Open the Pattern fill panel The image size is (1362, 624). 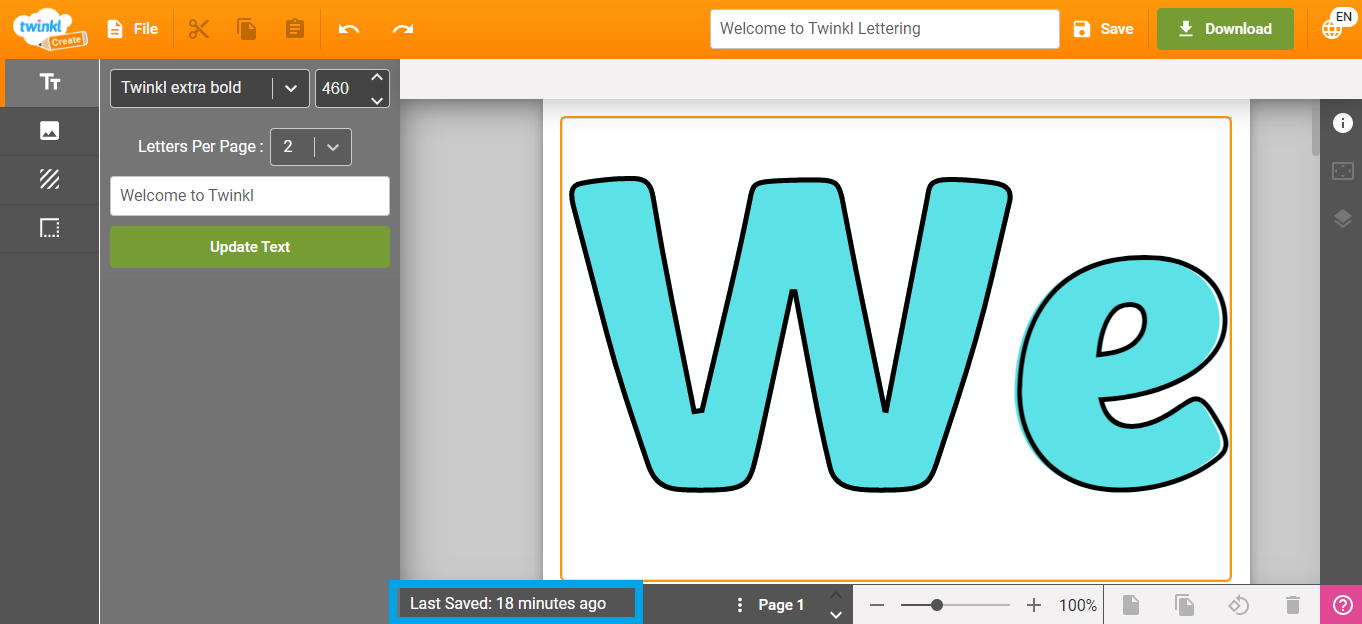pyautogui.click(x=50, y=180)
